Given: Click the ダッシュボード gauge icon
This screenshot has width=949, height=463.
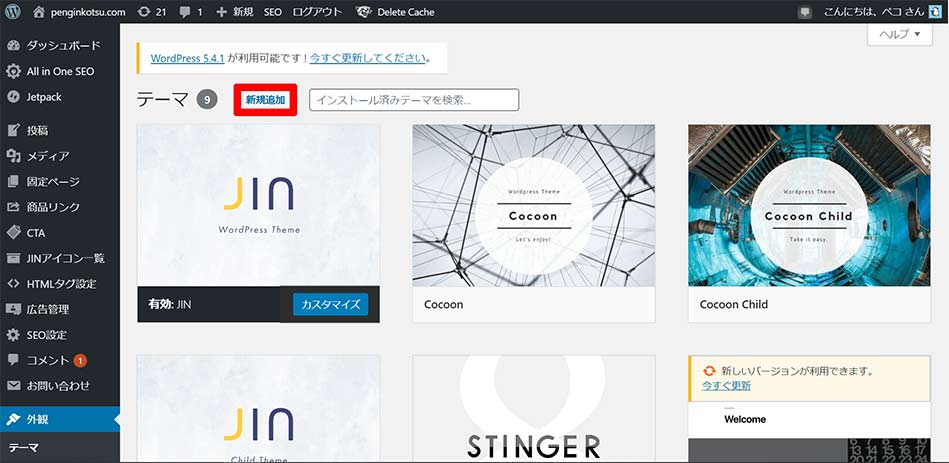Looking at the screenshot, I should coord(13,46).
